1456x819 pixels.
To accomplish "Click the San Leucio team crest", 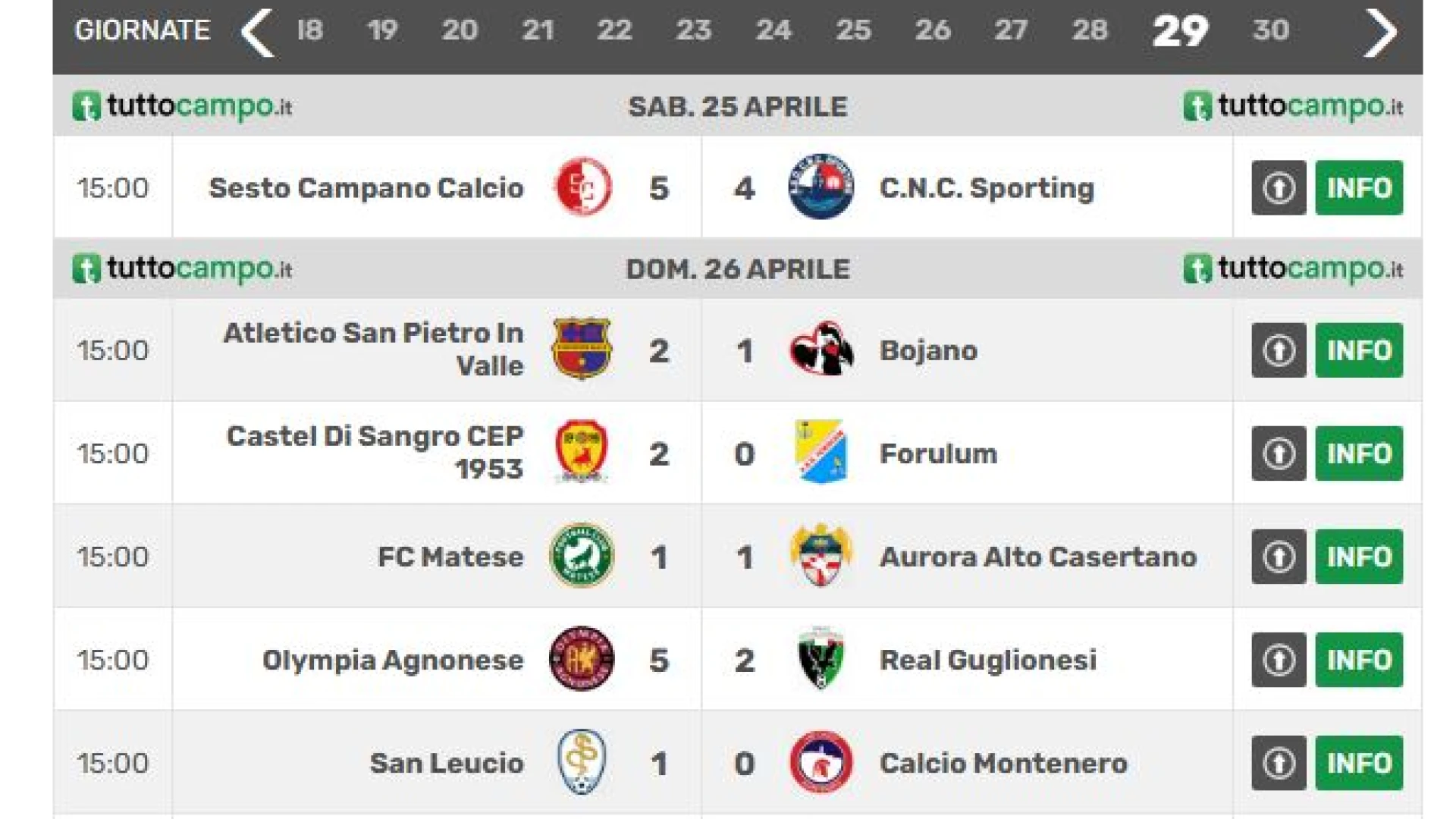I will pyautogui.click(x=582, y=762).
